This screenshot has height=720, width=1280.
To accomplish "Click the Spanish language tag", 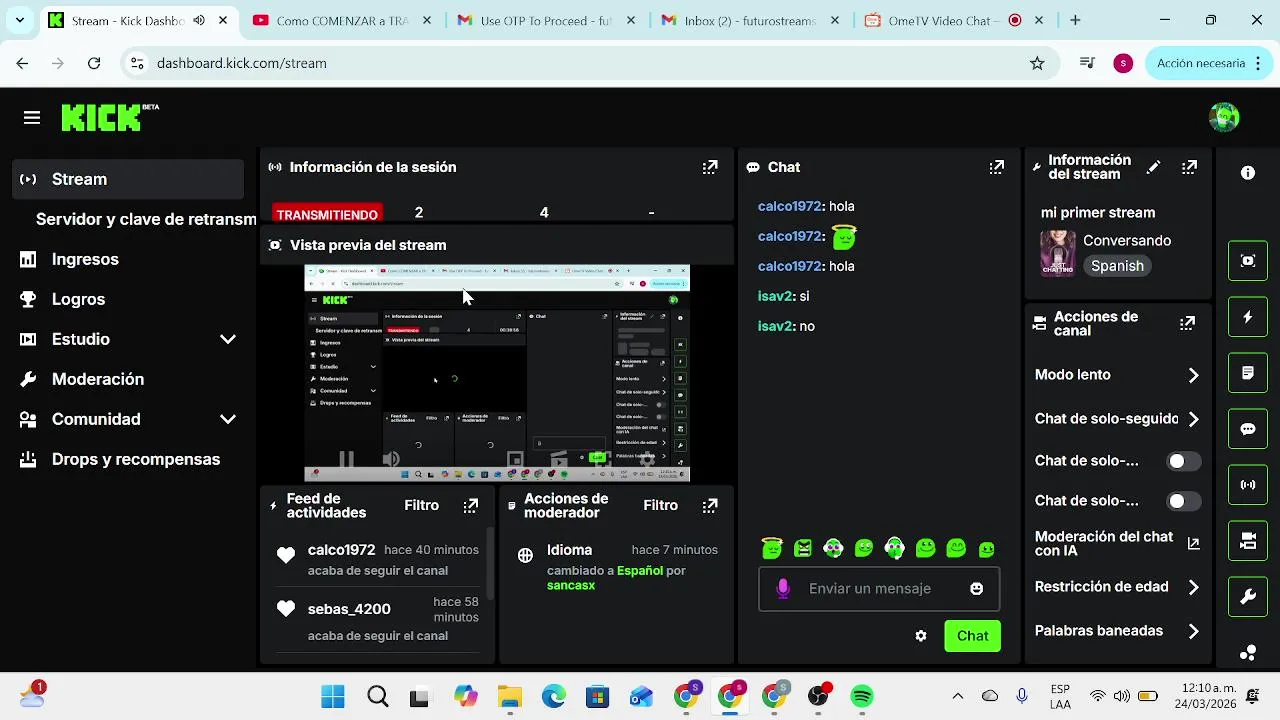I will pyautogui.click(x=1117, y=266).
